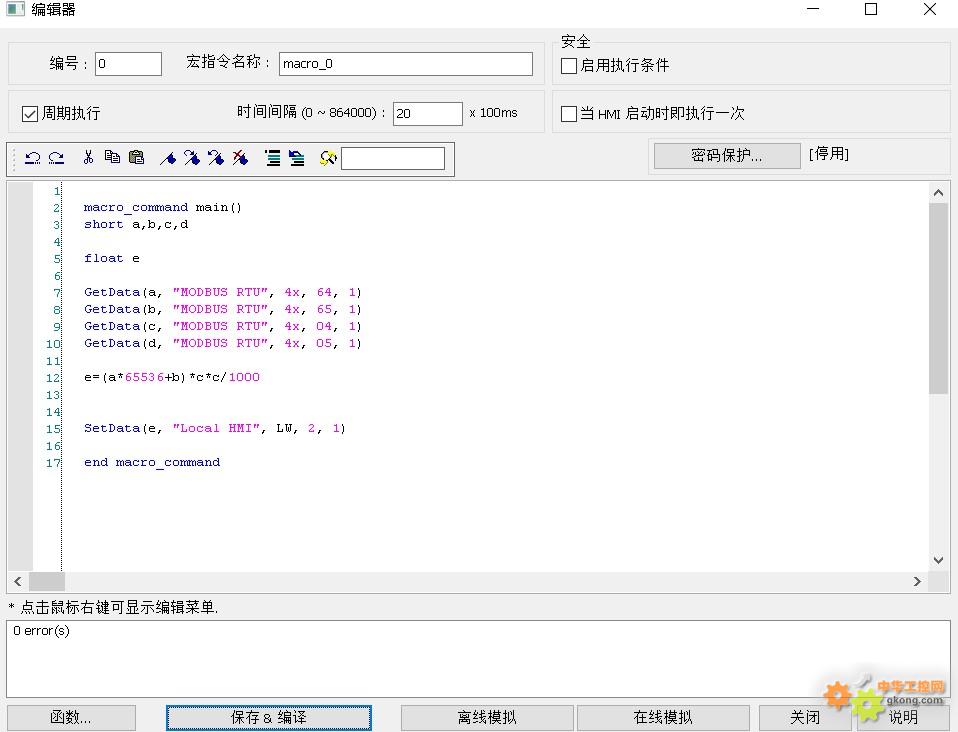Uncheck the 周期执行 checkbox
Image resolution: width=958 pixels, height=732 pixels.
(x=30, y=114)
